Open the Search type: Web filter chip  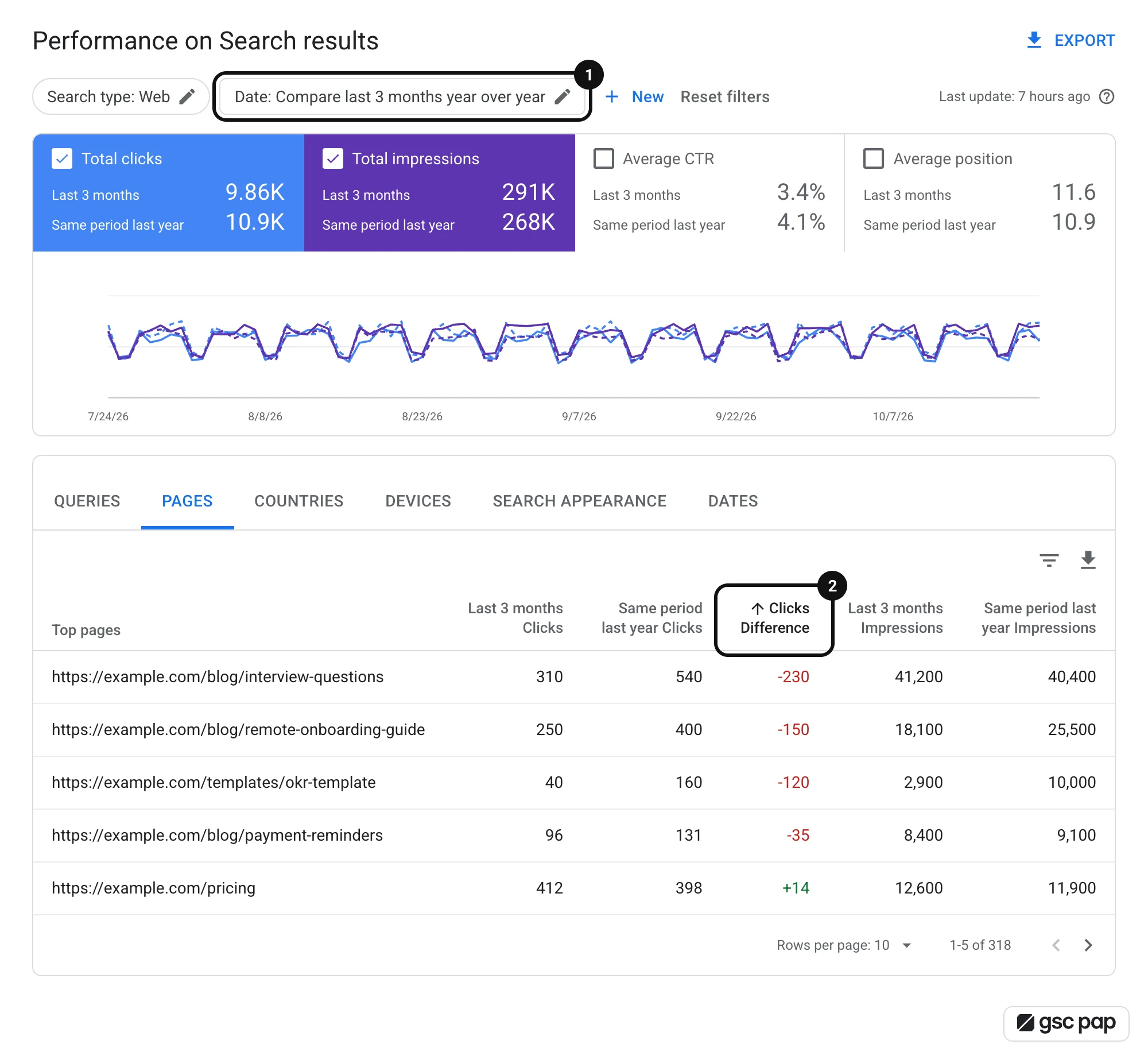[x=121, y=96]
